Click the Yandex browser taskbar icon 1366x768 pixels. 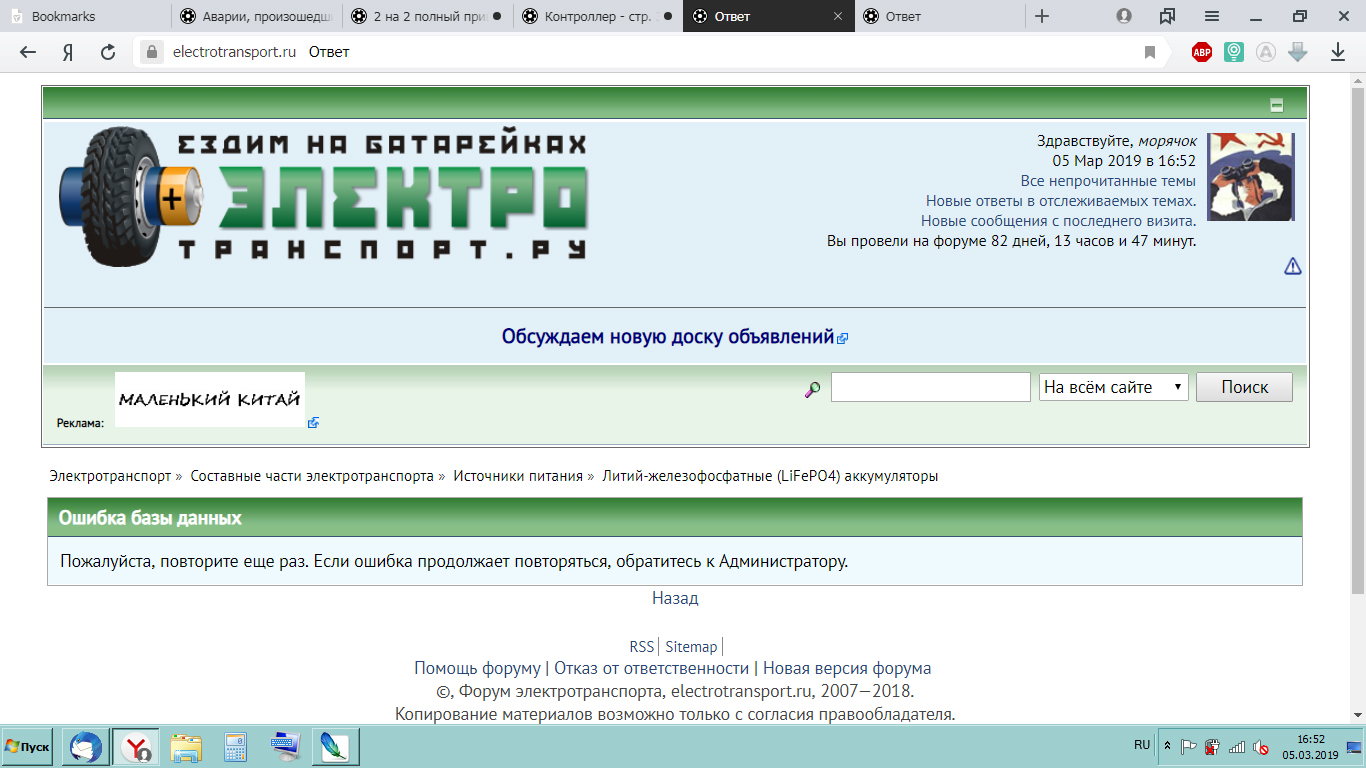pos(137,746)
